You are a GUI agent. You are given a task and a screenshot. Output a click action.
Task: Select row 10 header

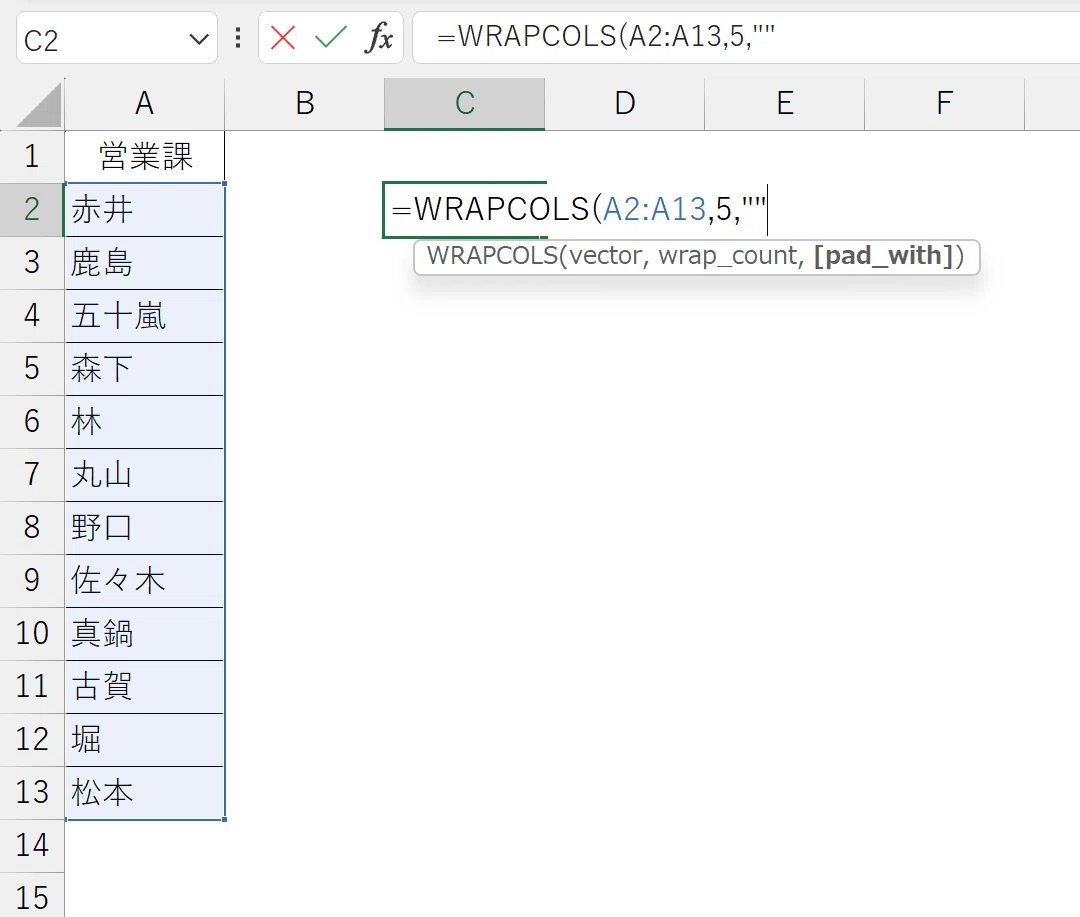click(32, 634)
